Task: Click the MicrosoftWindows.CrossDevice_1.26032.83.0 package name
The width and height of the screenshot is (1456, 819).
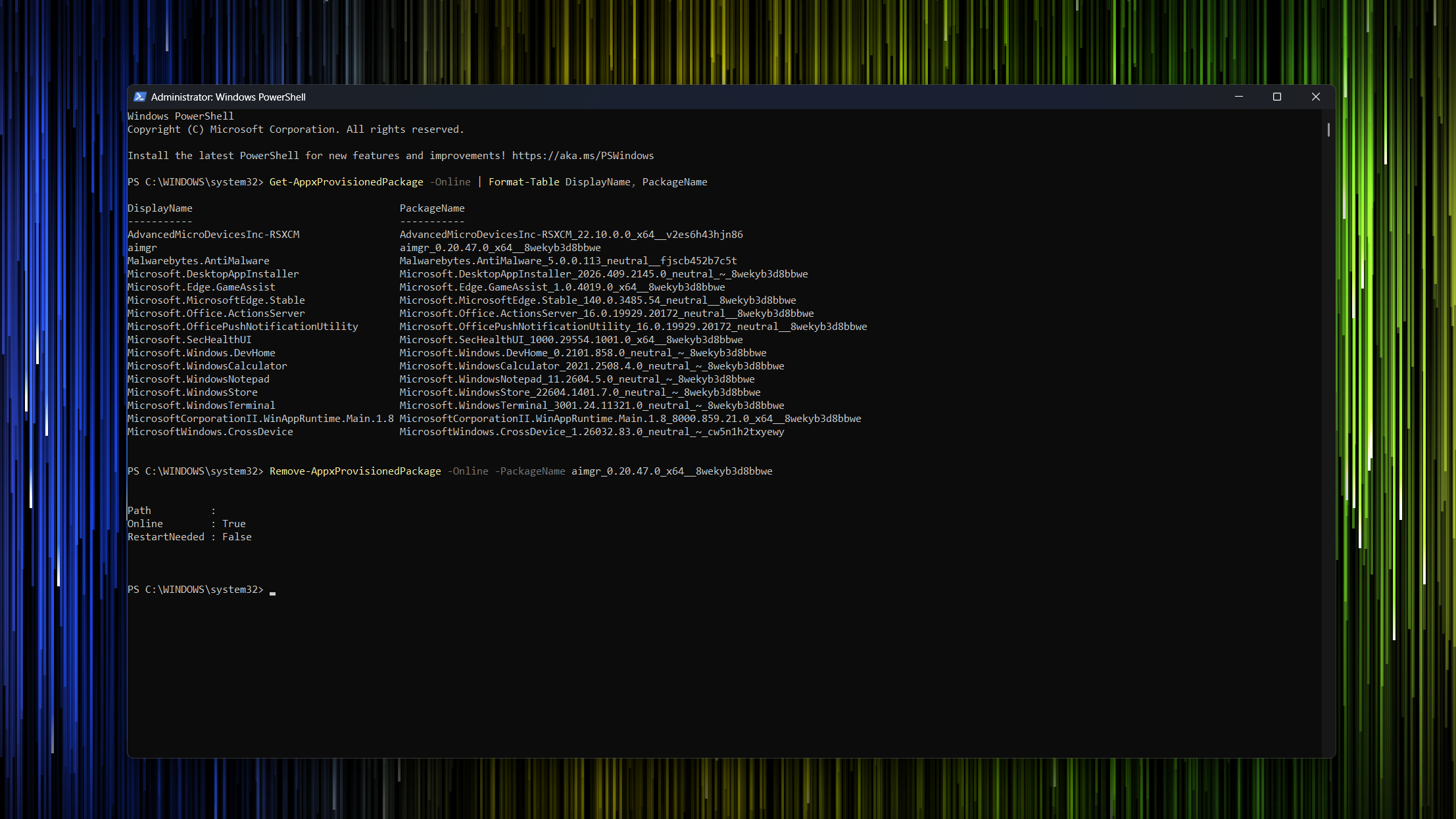Action: click(592, 432)
